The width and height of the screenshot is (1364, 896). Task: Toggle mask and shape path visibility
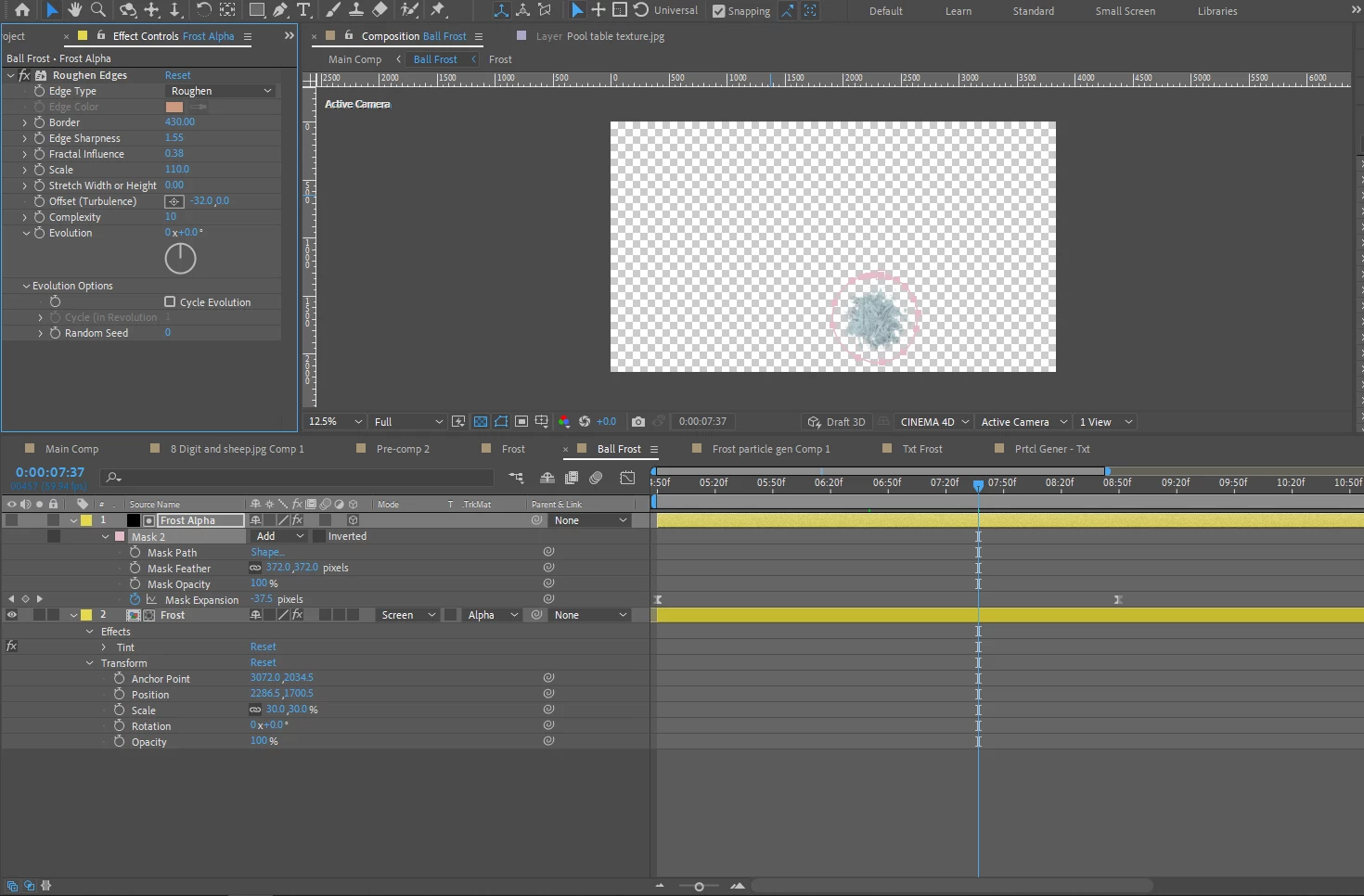click(x=501, y=421)
